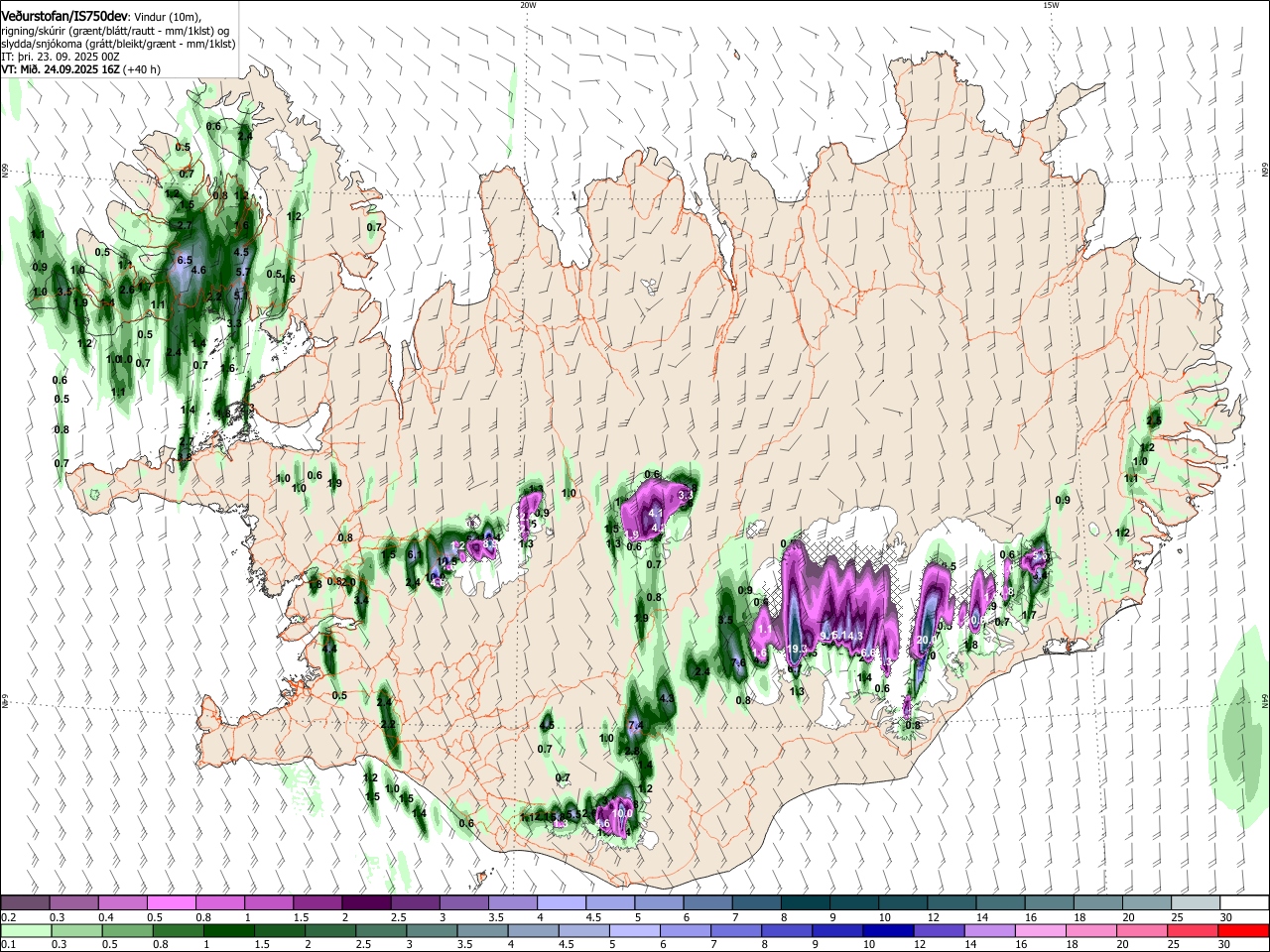
Task: Click the 25 label in the bottom legend row
Action: click(x=1174, y=944)
